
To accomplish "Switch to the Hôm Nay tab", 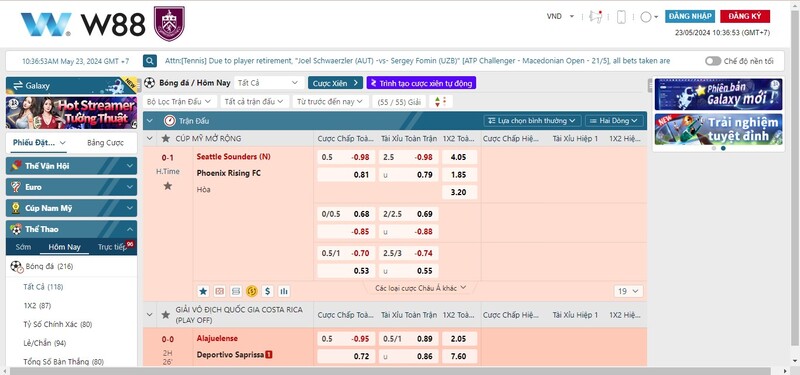I will tap(64, 247).
